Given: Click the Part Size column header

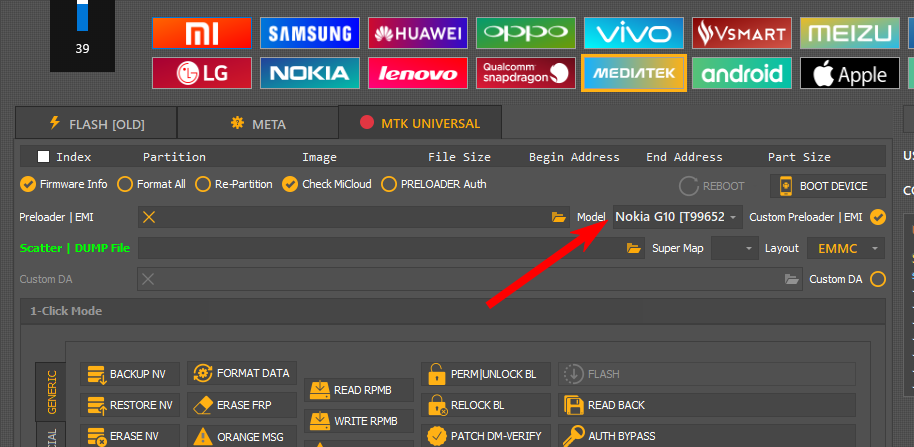Looking at the screenshot, I should [799, 157].
